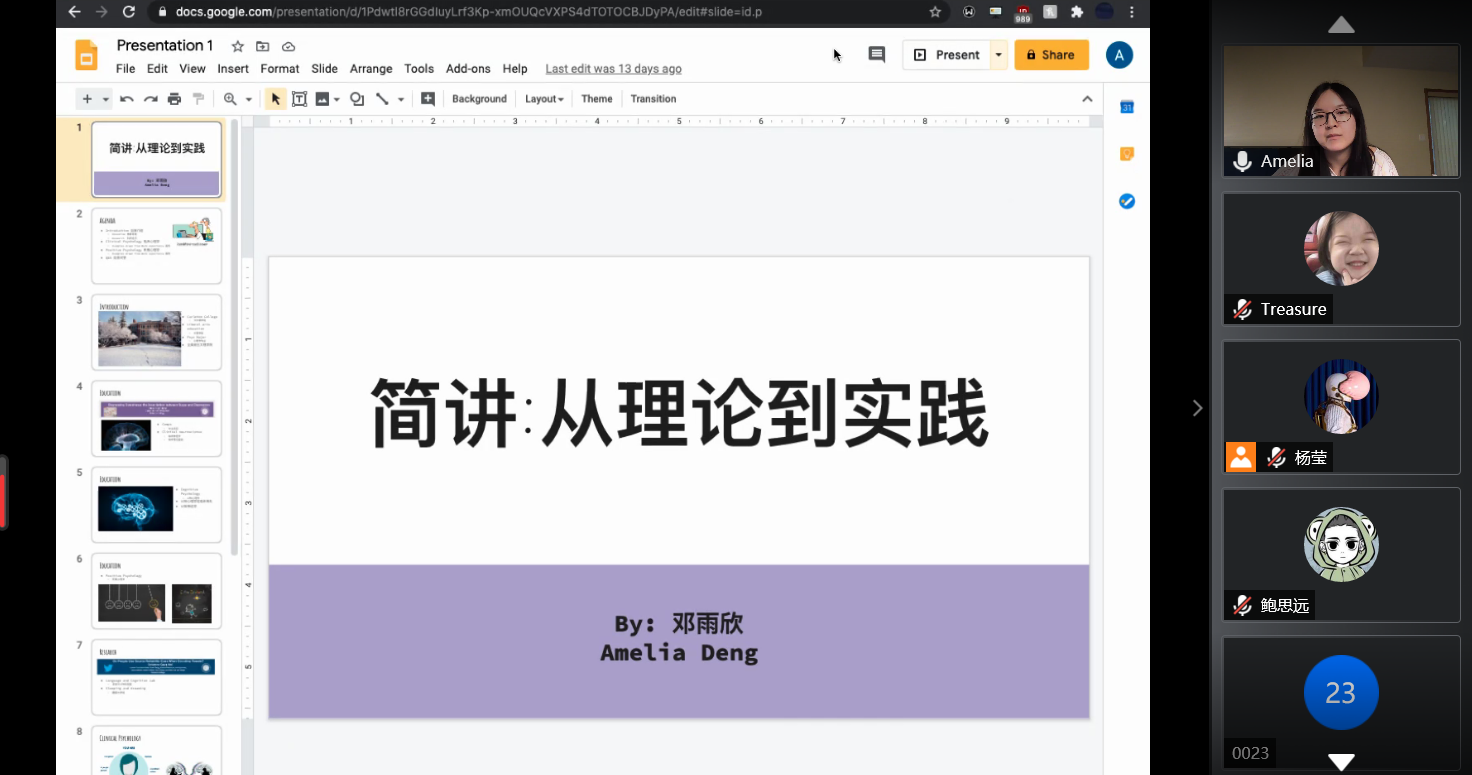Click the new slide plus button

click(87, 99)
